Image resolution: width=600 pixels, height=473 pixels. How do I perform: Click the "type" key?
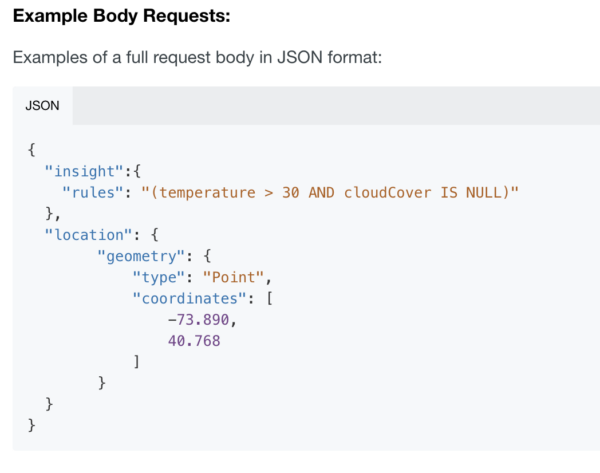tap(159, 277)
